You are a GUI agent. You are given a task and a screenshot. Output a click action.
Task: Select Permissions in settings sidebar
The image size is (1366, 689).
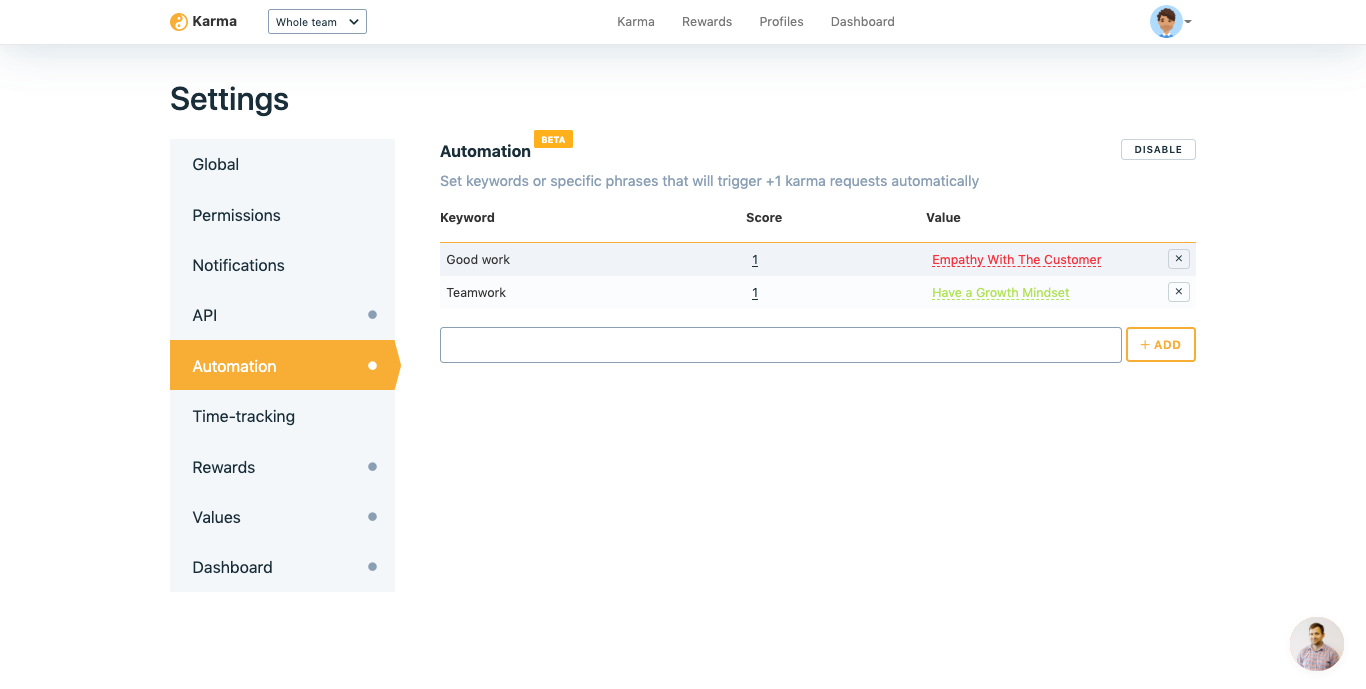click(x=282, y=215)
